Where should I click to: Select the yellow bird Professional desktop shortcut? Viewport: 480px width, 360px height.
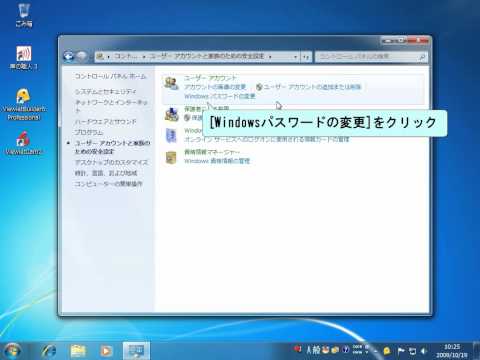click(23, 96)
